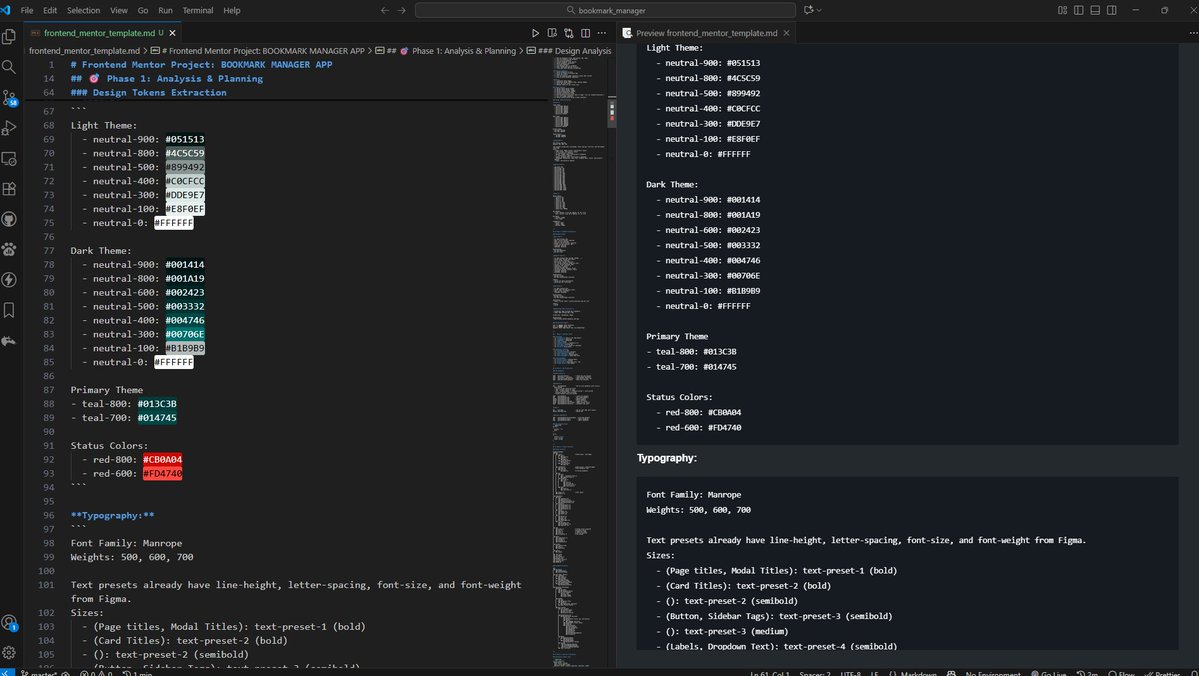Click Font Family: Manrope in preview
This screenshot has width=1199, height=676.
[694, 495]
